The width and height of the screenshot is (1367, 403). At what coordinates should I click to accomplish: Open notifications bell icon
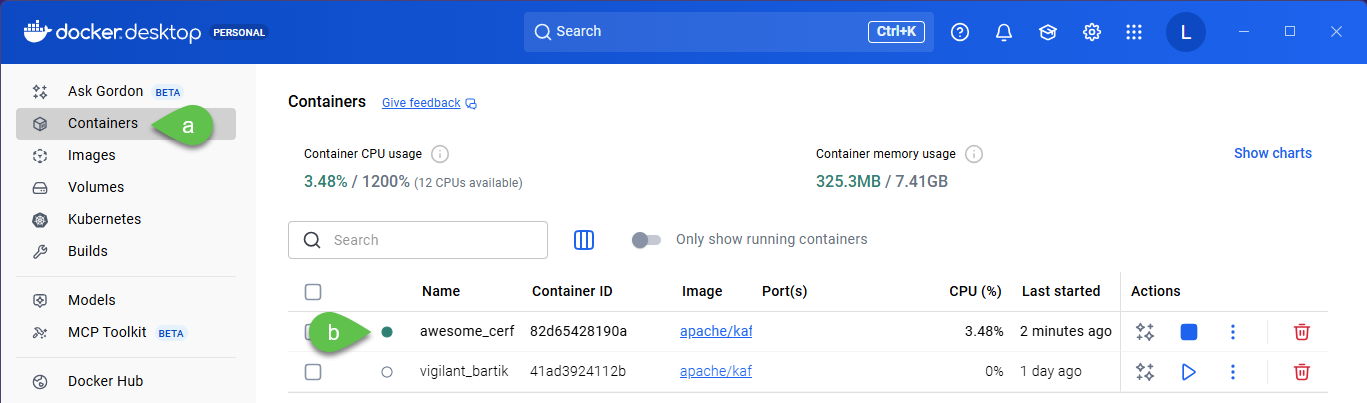coord(1004,32)
